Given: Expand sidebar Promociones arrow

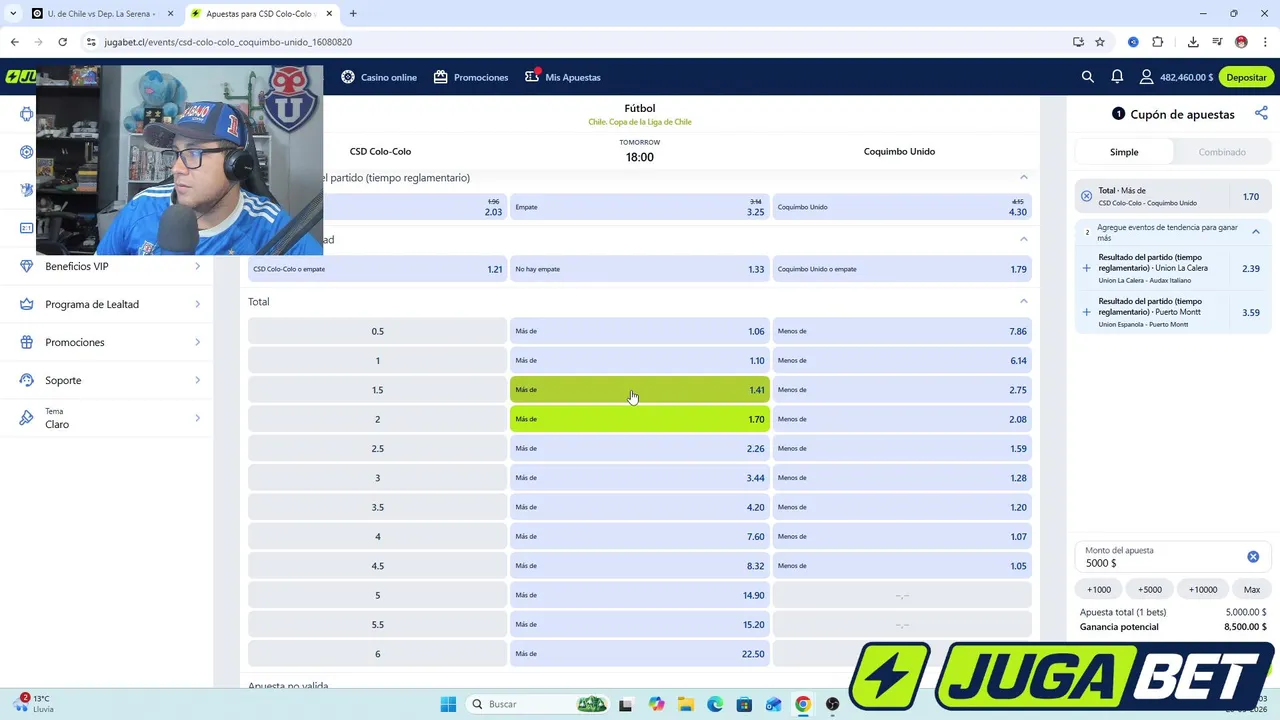Looking at the screenshot, I should pyautogui.click(x=197, y=342).
